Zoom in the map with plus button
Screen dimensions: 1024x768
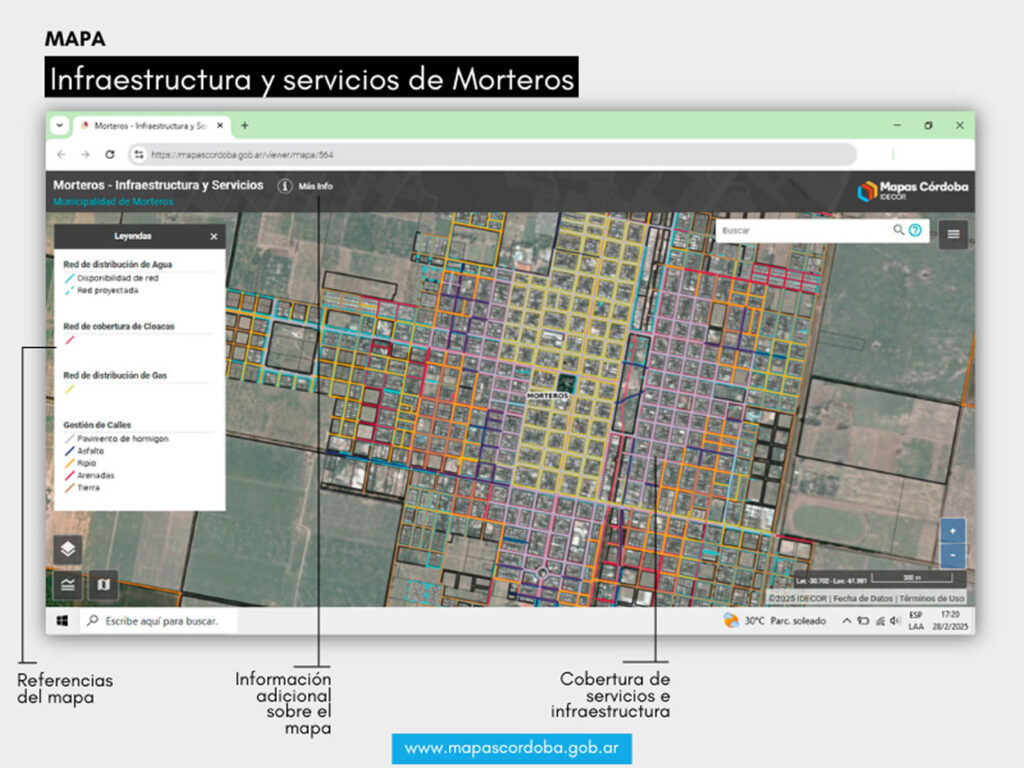(953, 531)
